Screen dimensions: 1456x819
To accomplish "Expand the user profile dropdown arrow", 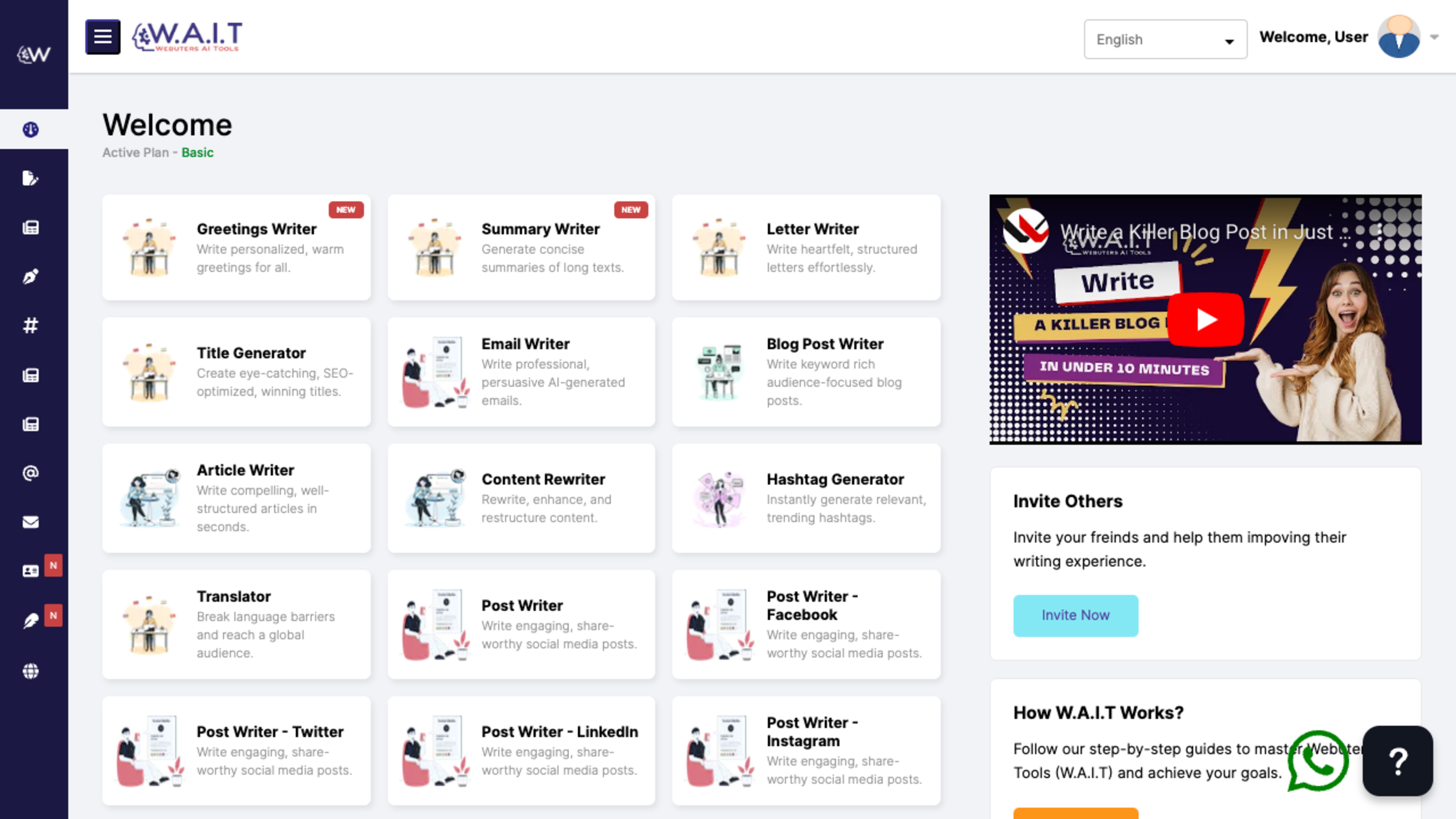I will [x=1434, y=37].
